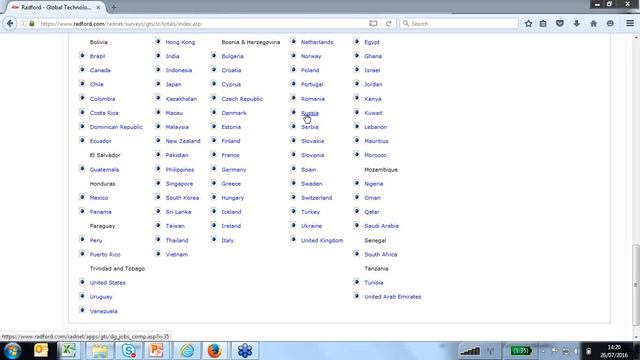This screenshot has height=360, width=640.
Task: Open the New Zealand link
Action: coord(183,141)
